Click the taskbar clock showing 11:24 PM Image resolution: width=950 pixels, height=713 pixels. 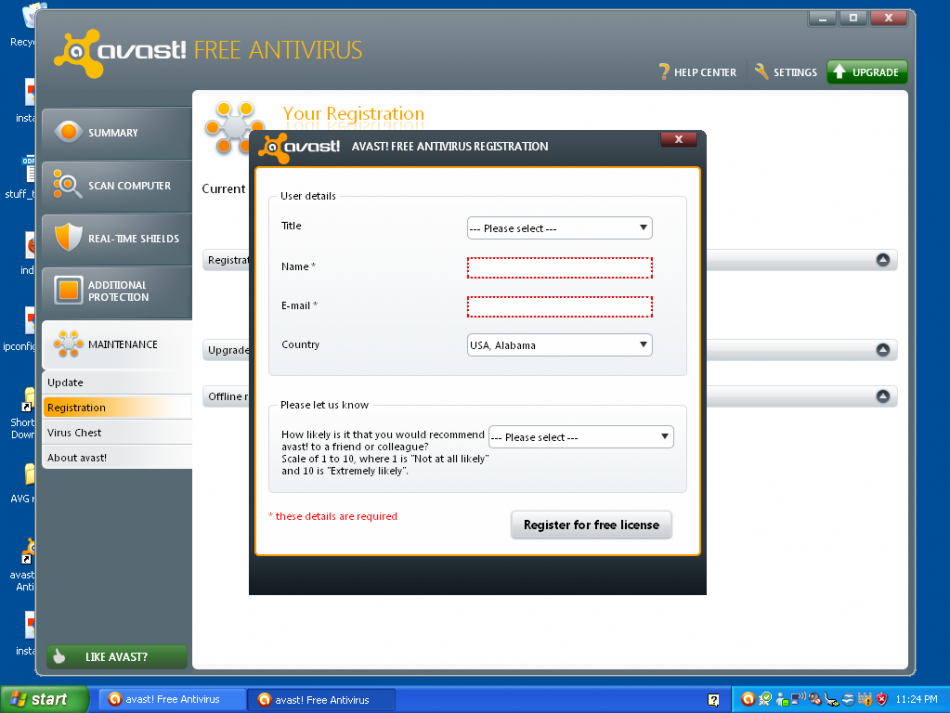tap(916, 699)
